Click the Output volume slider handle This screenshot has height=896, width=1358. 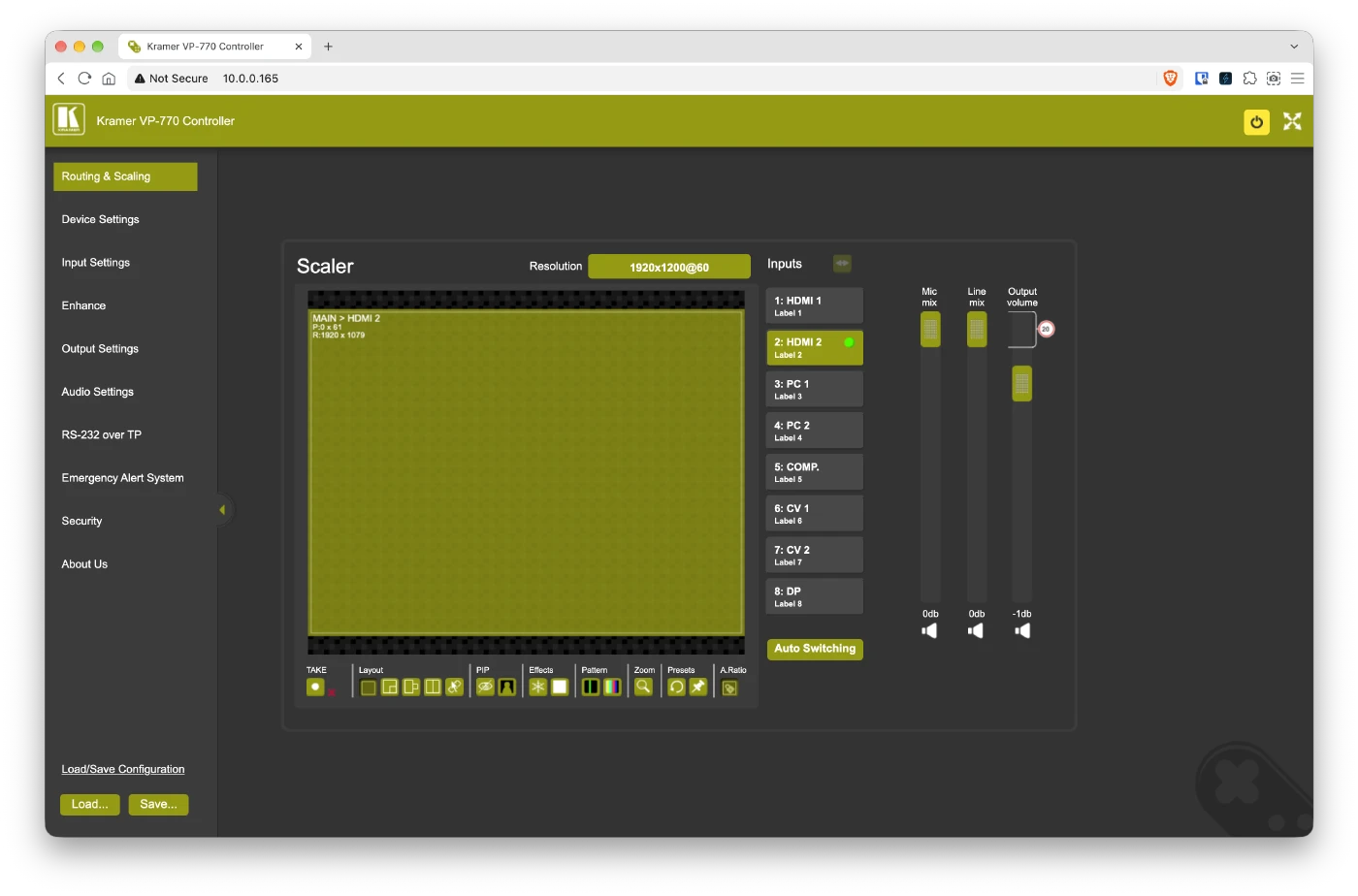coord(1022,384)
